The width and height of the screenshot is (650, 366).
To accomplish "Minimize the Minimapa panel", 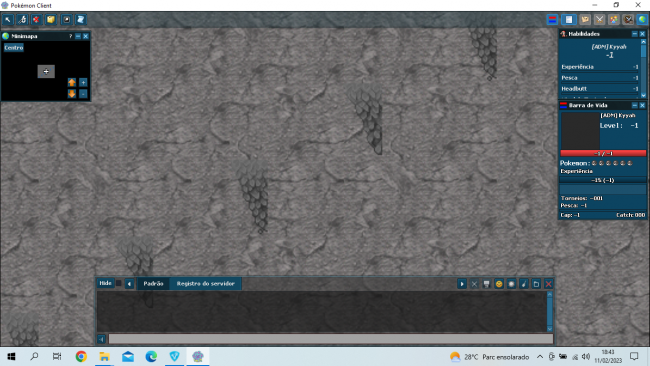I will click(78, 36).
